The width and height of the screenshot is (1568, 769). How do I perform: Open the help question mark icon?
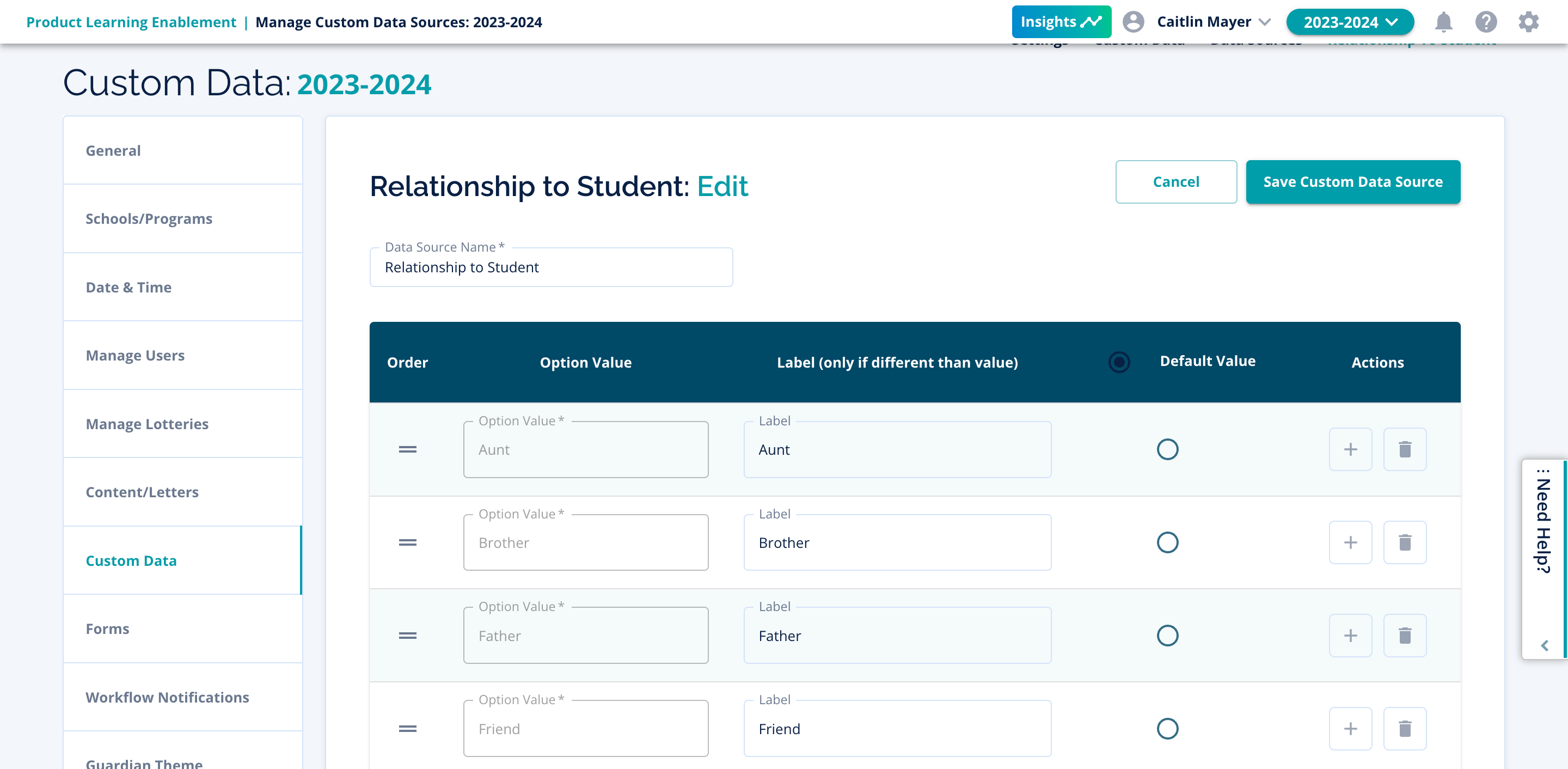tap(1486, 22)
